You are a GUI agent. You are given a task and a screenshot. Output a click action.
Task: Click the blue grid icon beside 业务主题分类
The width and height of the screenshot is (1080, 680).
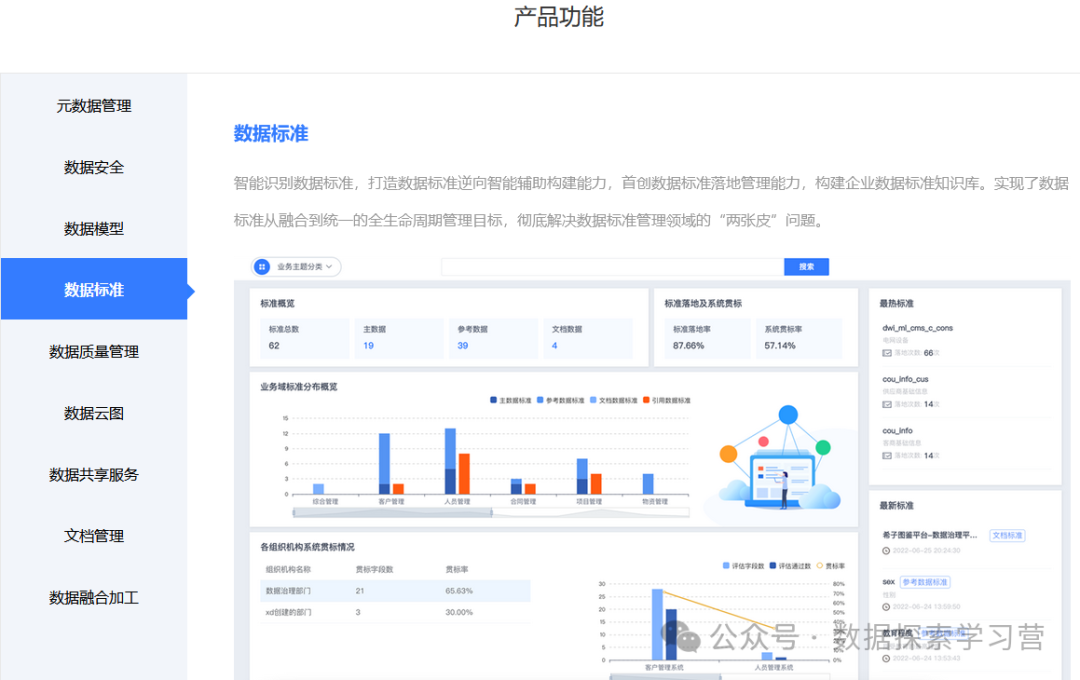262,267
